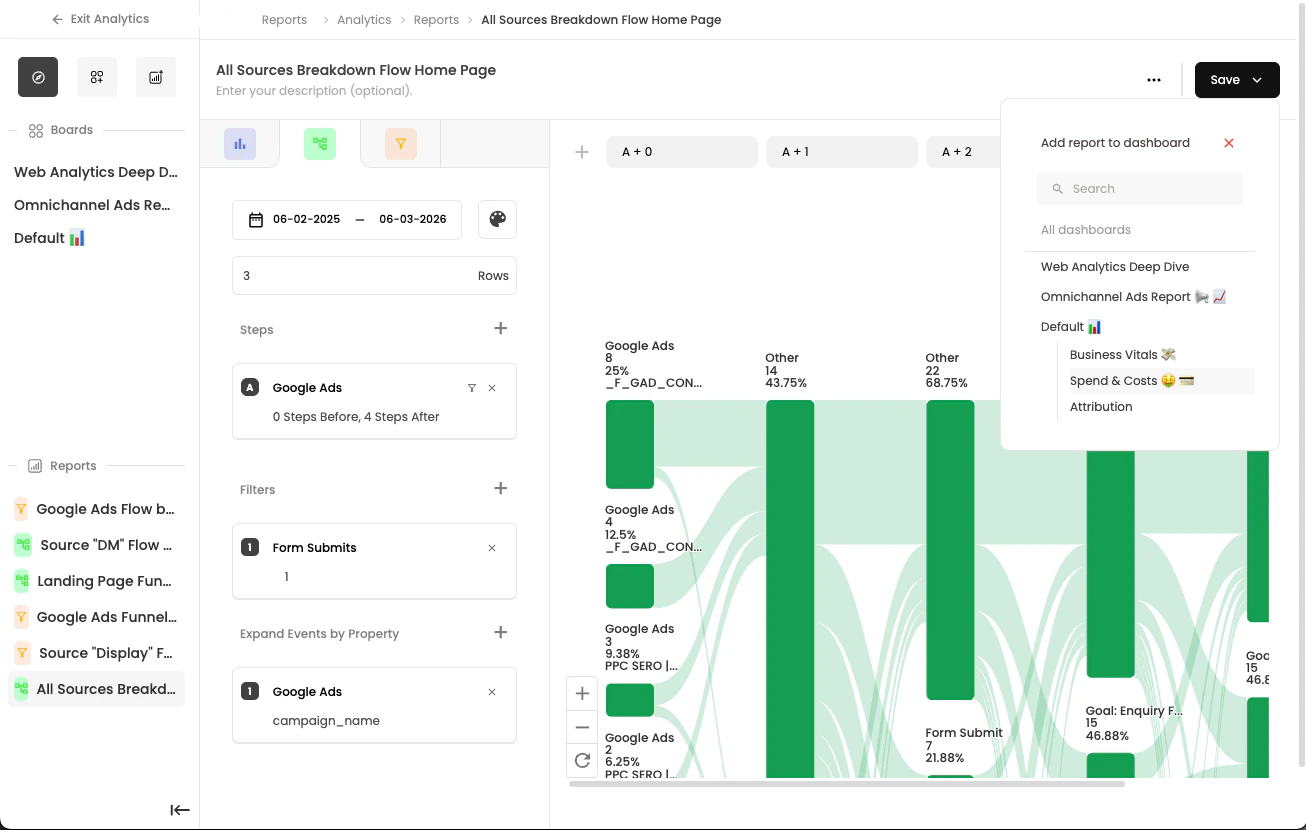
Task: Expand the Default dashboard entry
Action: tap(1071, 327)
